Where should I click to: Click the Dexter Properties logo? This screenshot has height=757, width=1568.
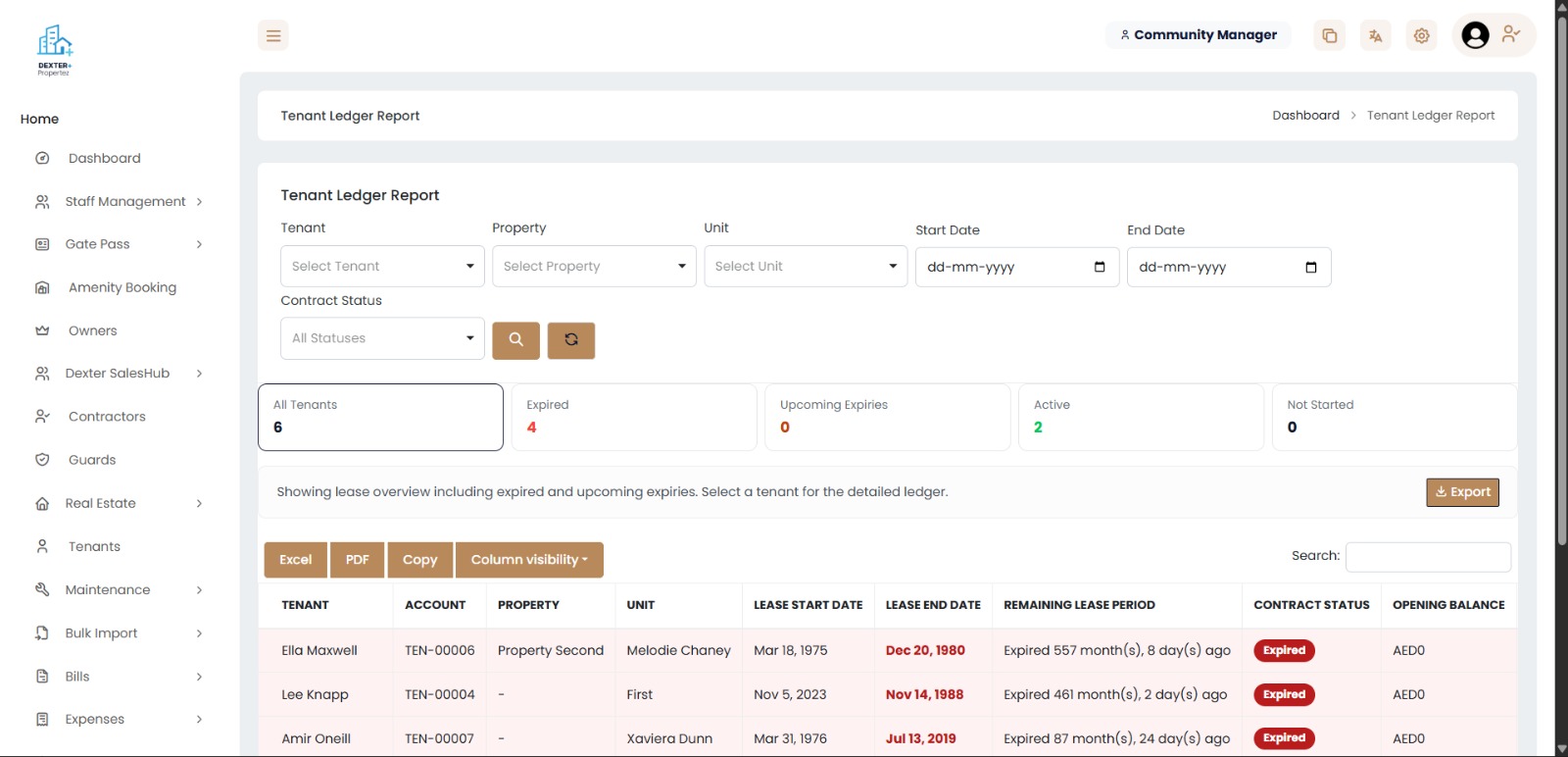pos(55,51)
